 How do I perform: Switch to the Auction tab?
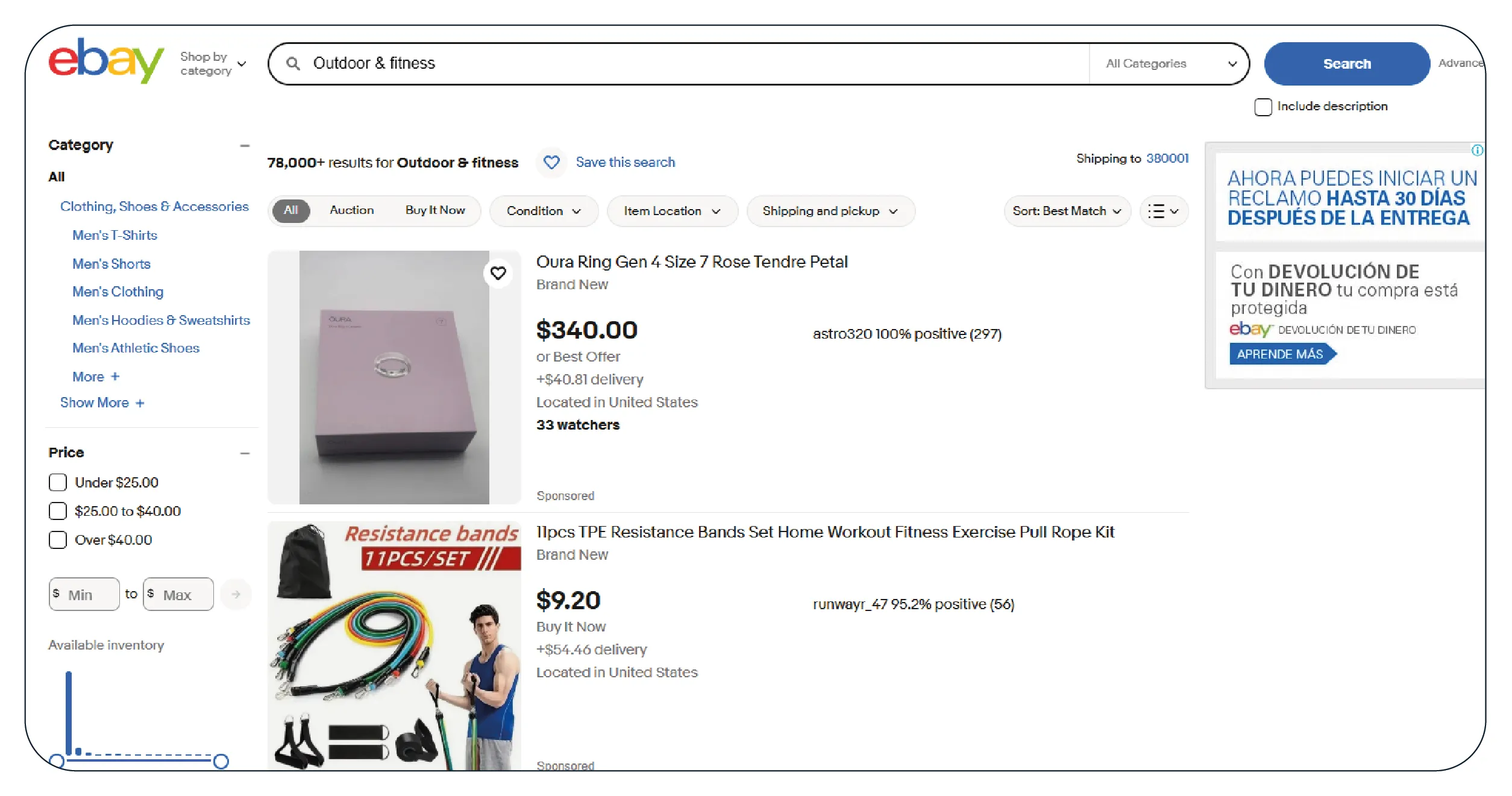click(x=351, y=210)
